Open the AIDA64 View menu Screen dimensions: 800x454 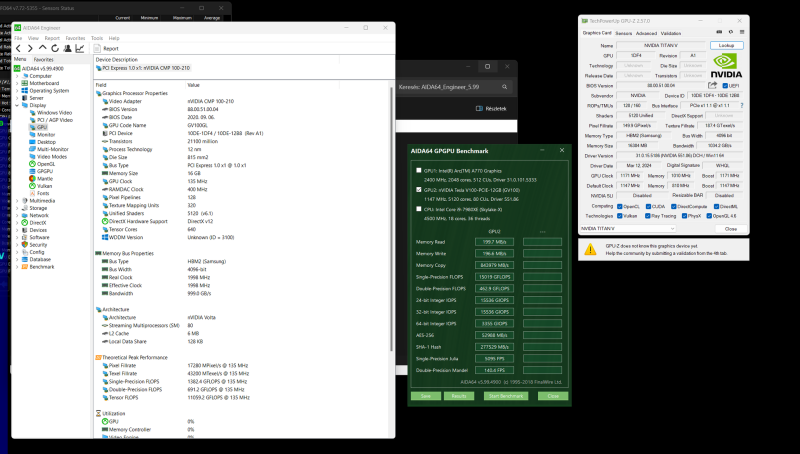(33, 38)
